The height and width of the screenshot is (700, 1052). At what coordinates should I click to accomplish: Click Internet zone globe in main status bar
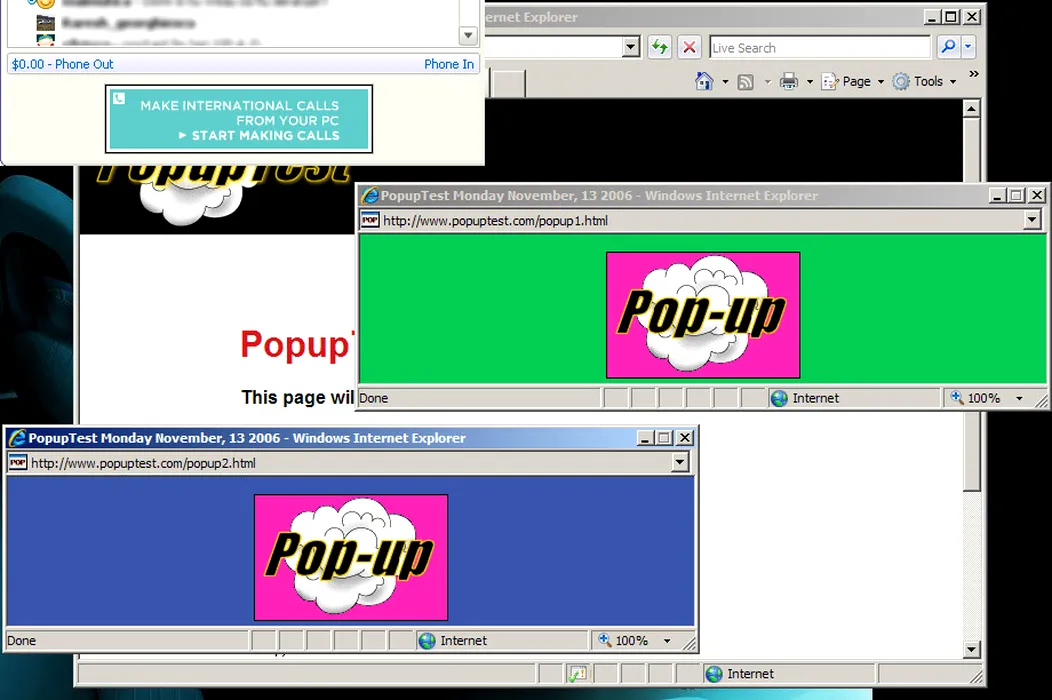click(714, 674)
